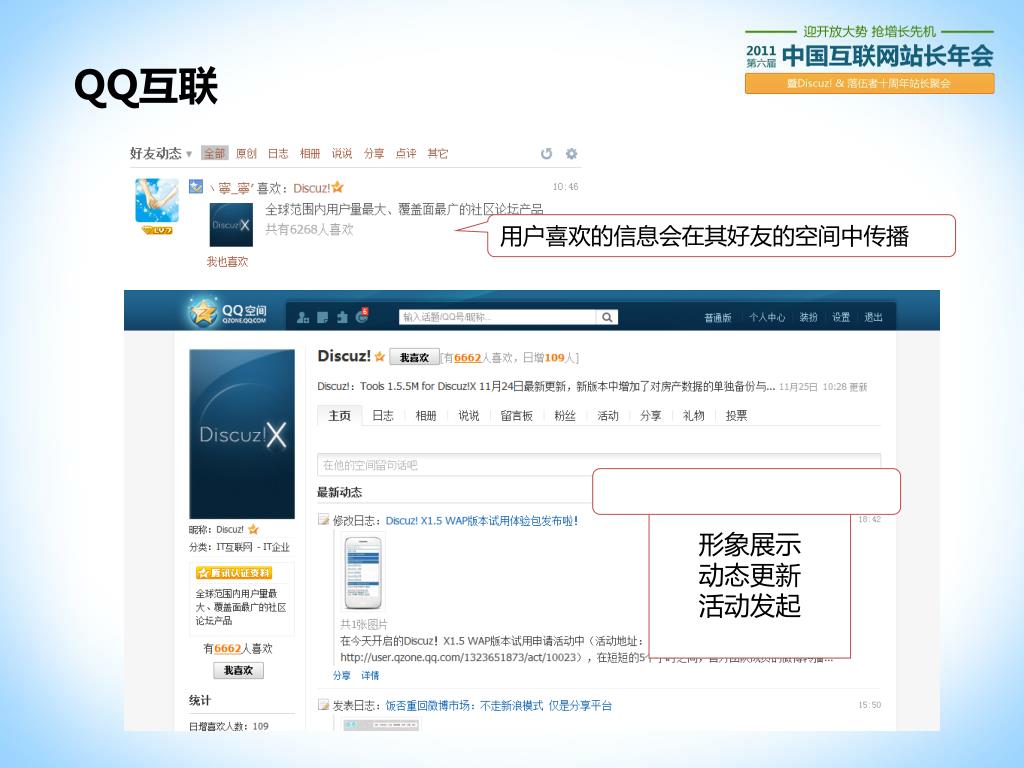Click the 普通版 link in top bar
1024x768 pixels.
tap(718, 317)
